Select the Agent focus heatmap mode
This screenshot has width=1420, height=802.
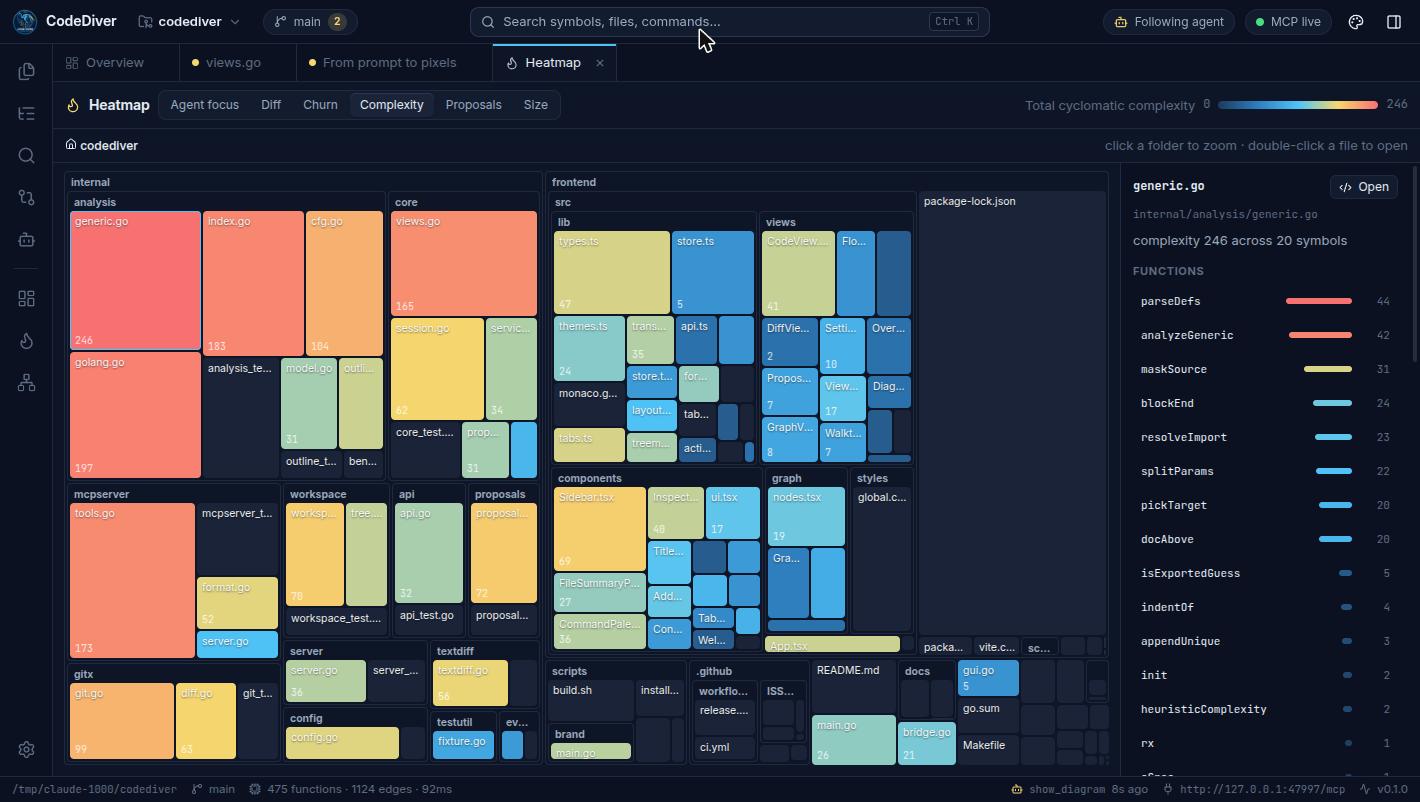[204, 105]
